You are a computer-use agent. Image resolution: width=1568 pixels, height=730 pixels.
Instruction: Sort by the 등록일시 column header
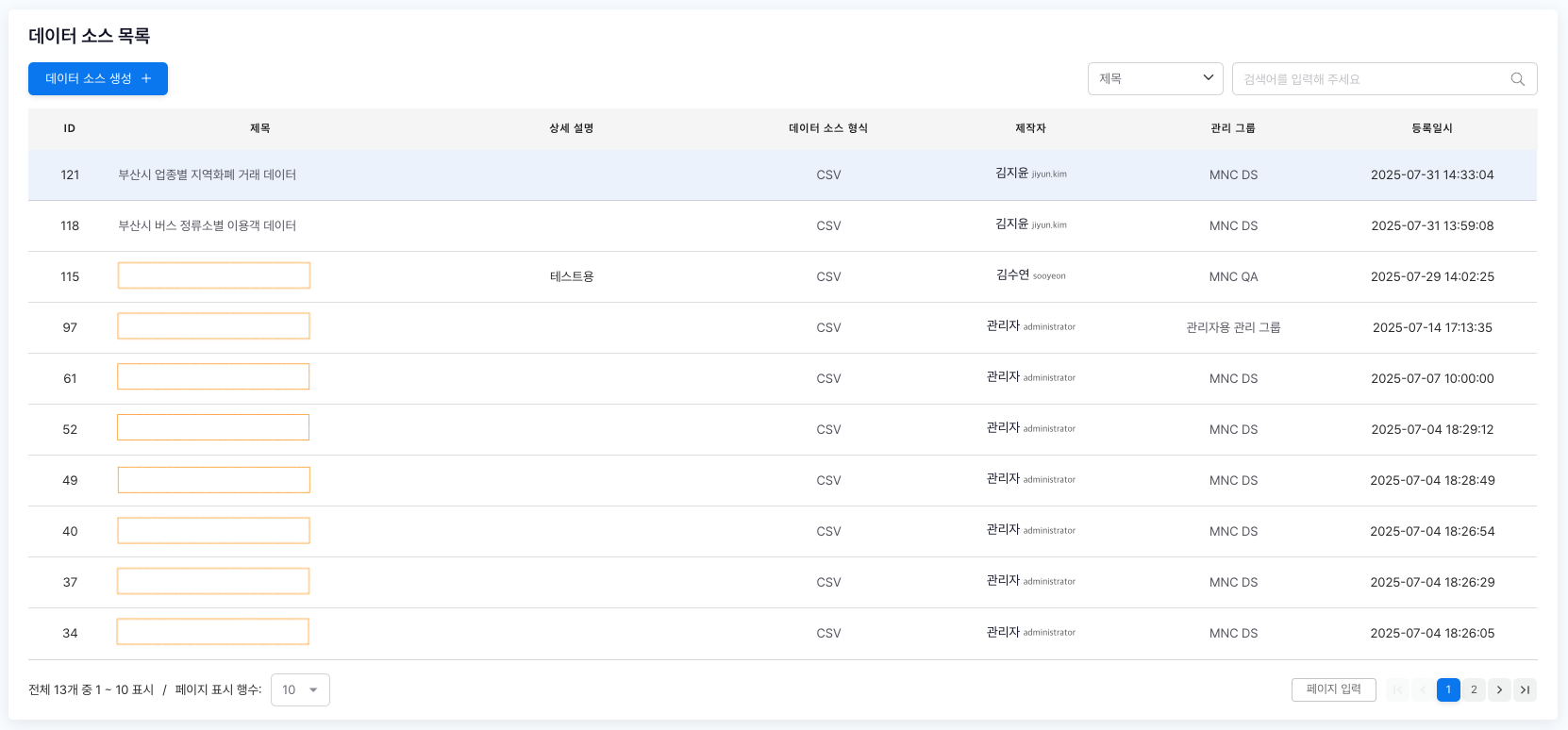coord(1431,128)
